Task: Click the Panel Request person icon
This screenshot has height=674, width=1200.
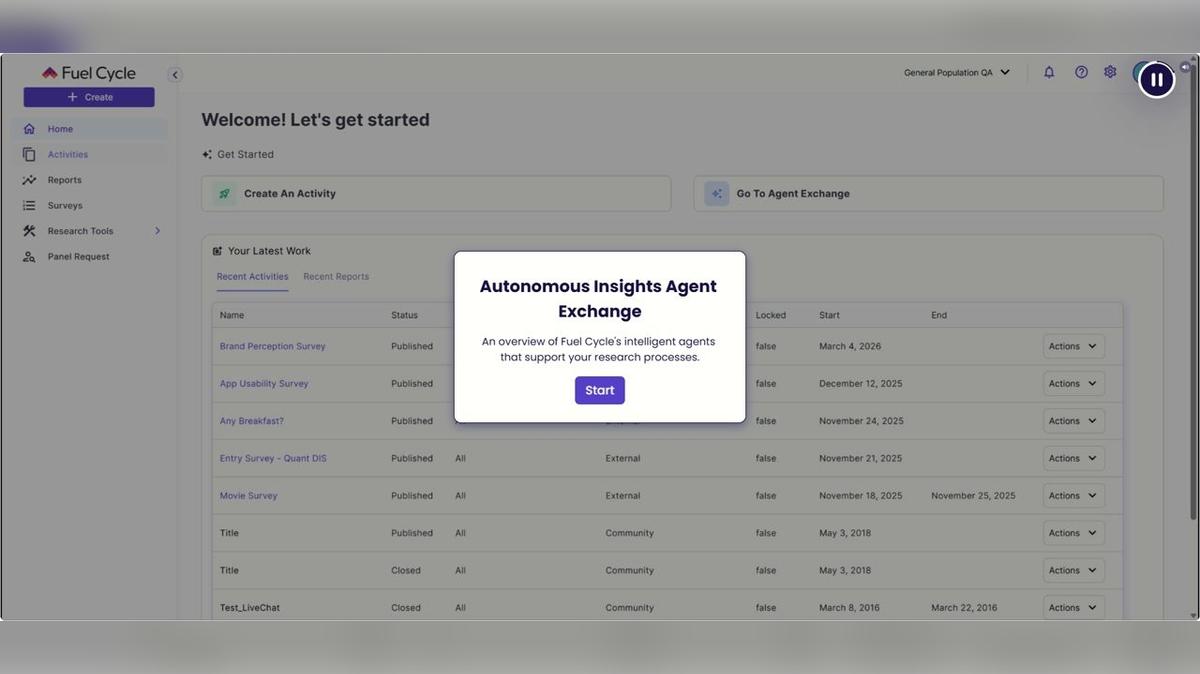Action: (x=29, y=256)
